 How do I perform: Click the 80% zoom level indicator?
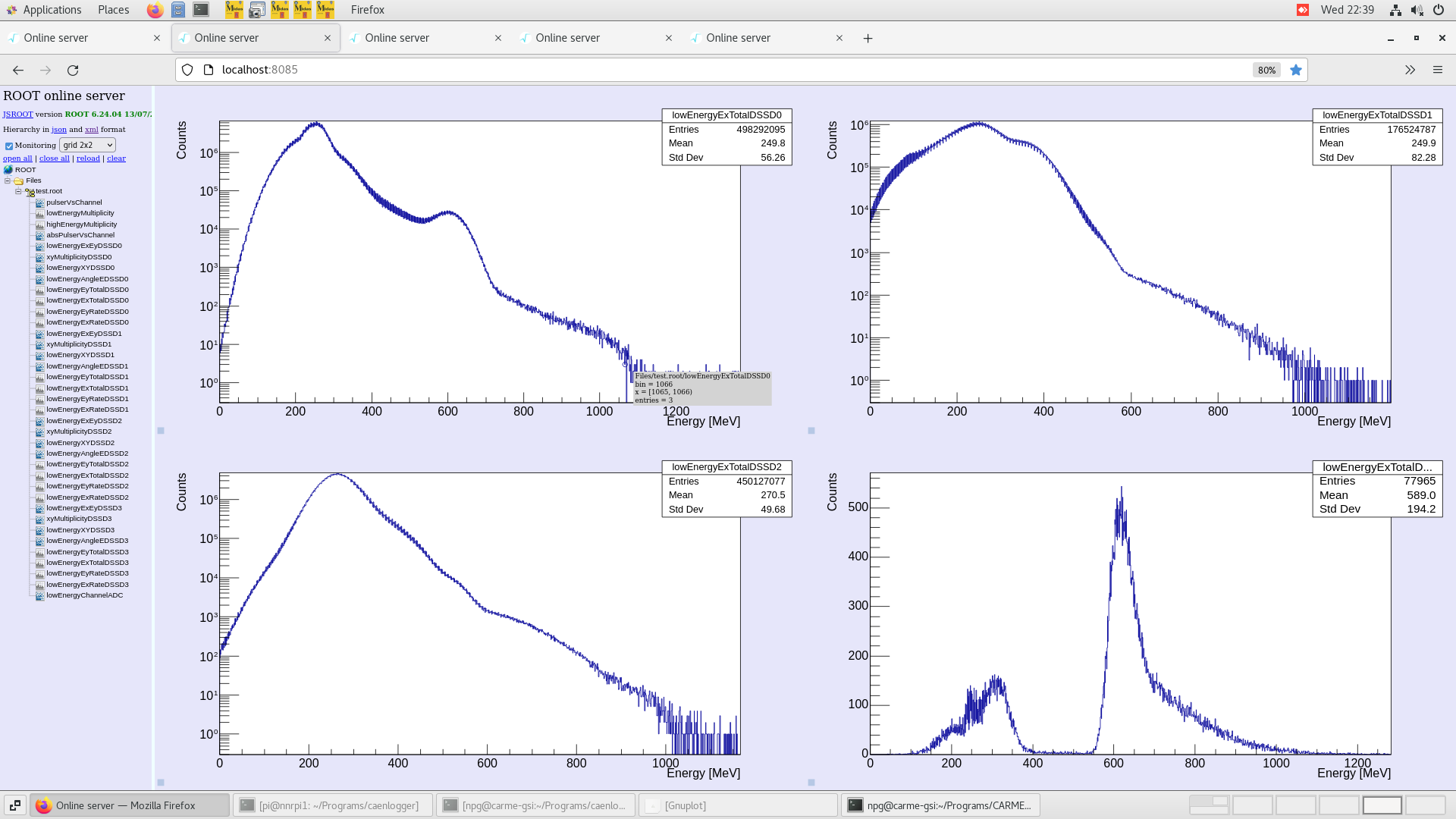coord(1266,70)
